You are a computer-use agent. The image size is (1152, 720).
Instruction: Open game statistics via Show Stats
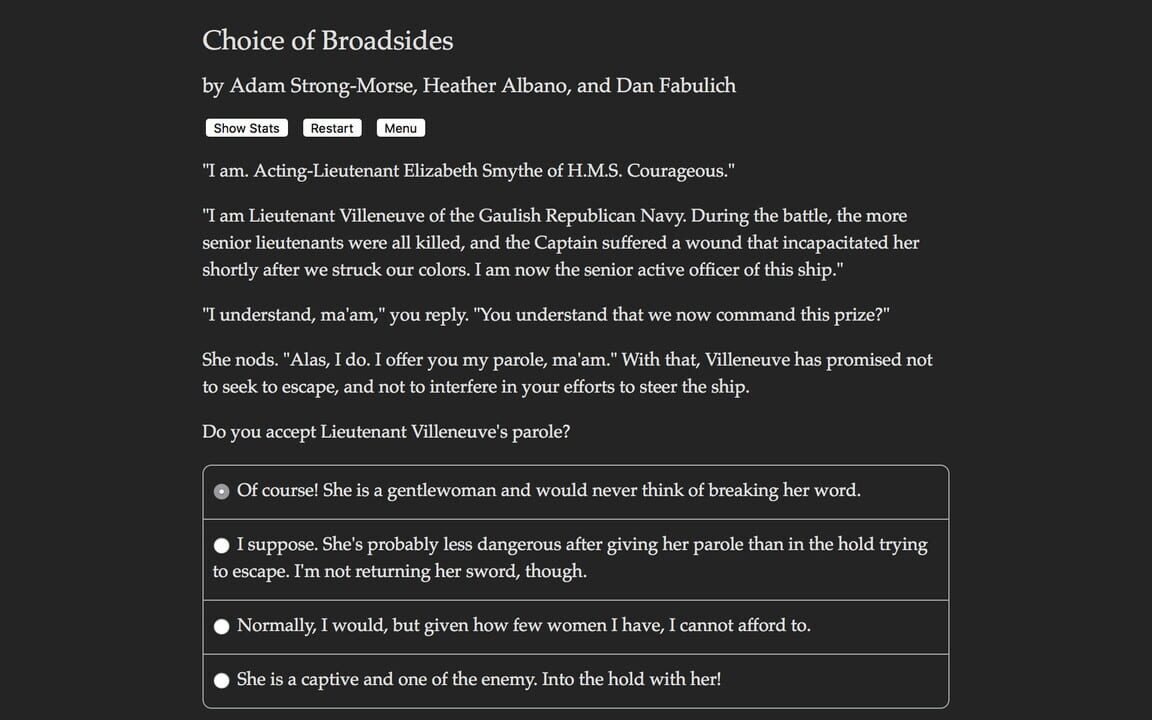click(246, 127)
